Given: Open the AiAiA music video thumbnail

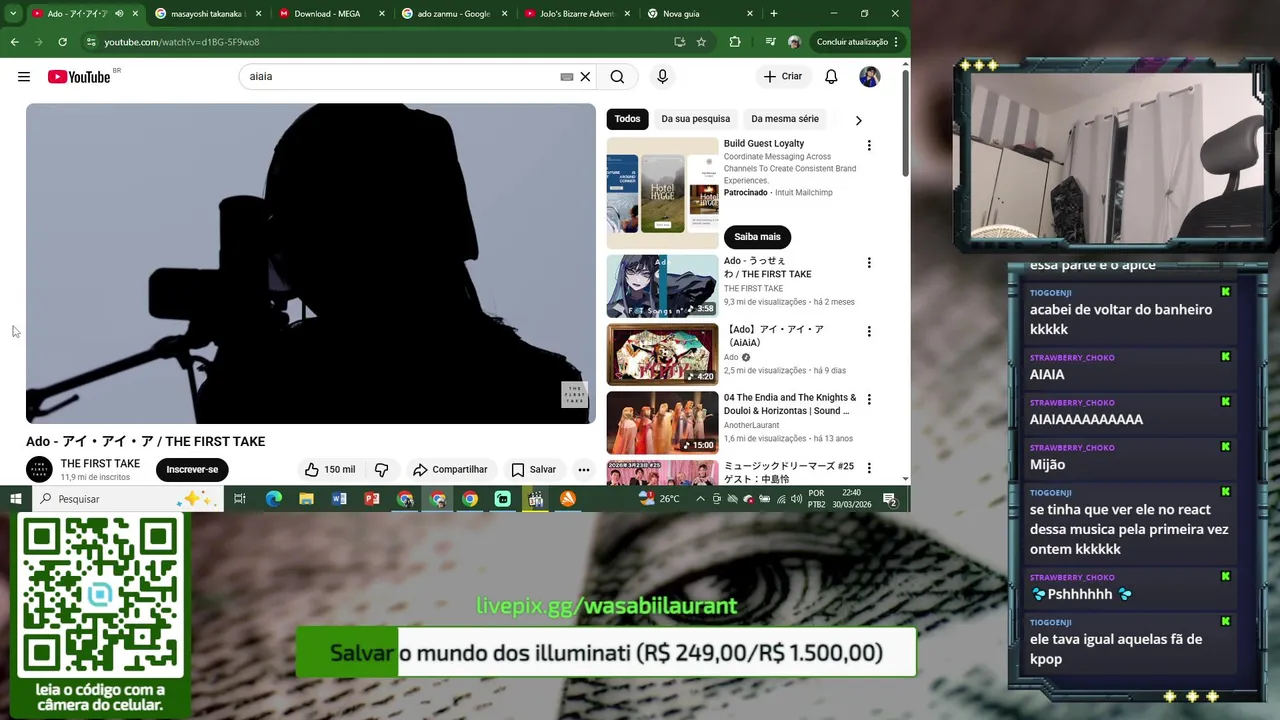Looking at the screenshot, I should (x=662, y=354).
